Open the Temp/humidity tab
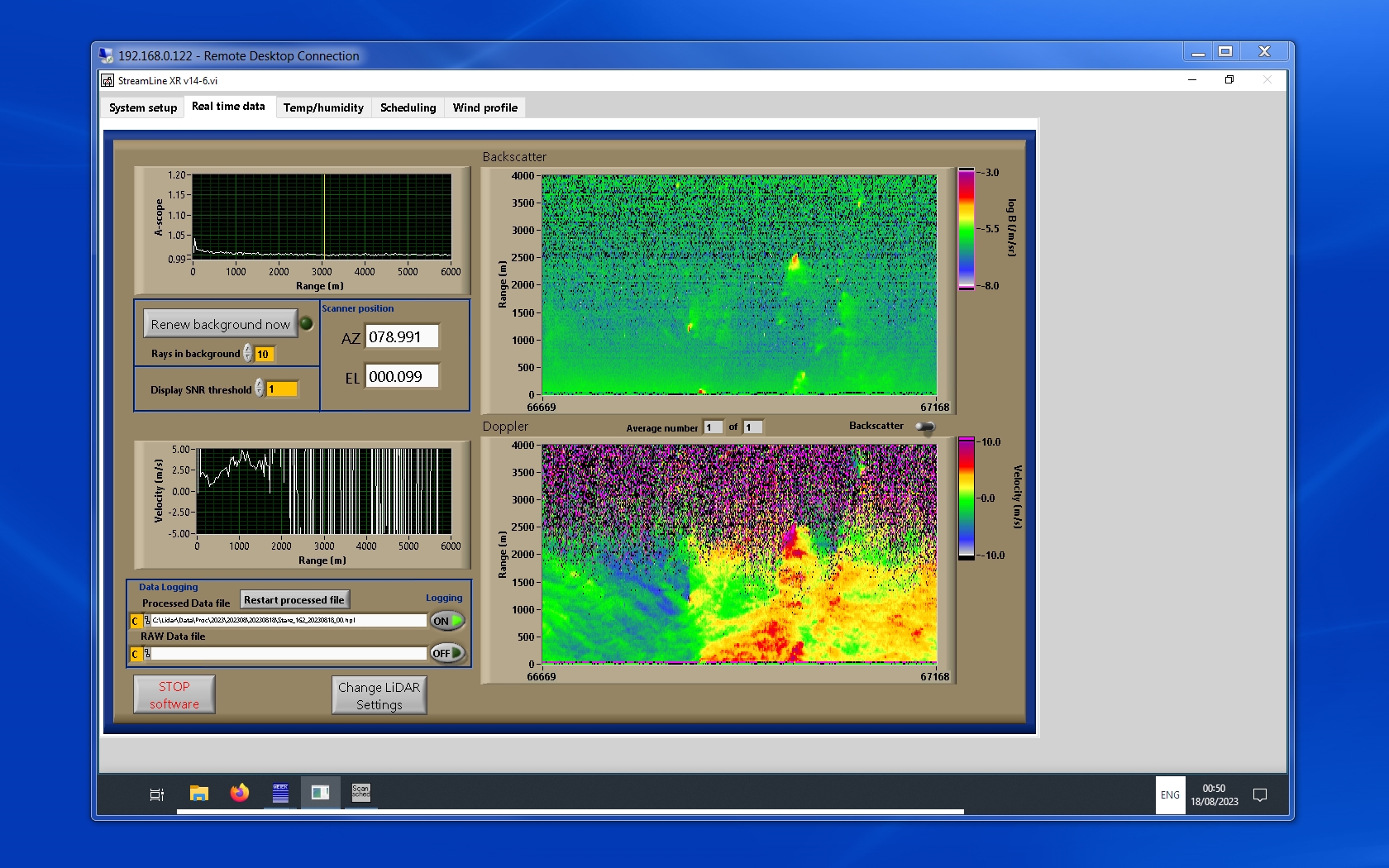Viewport: 1389px width, 868px height. coord(323,107)
